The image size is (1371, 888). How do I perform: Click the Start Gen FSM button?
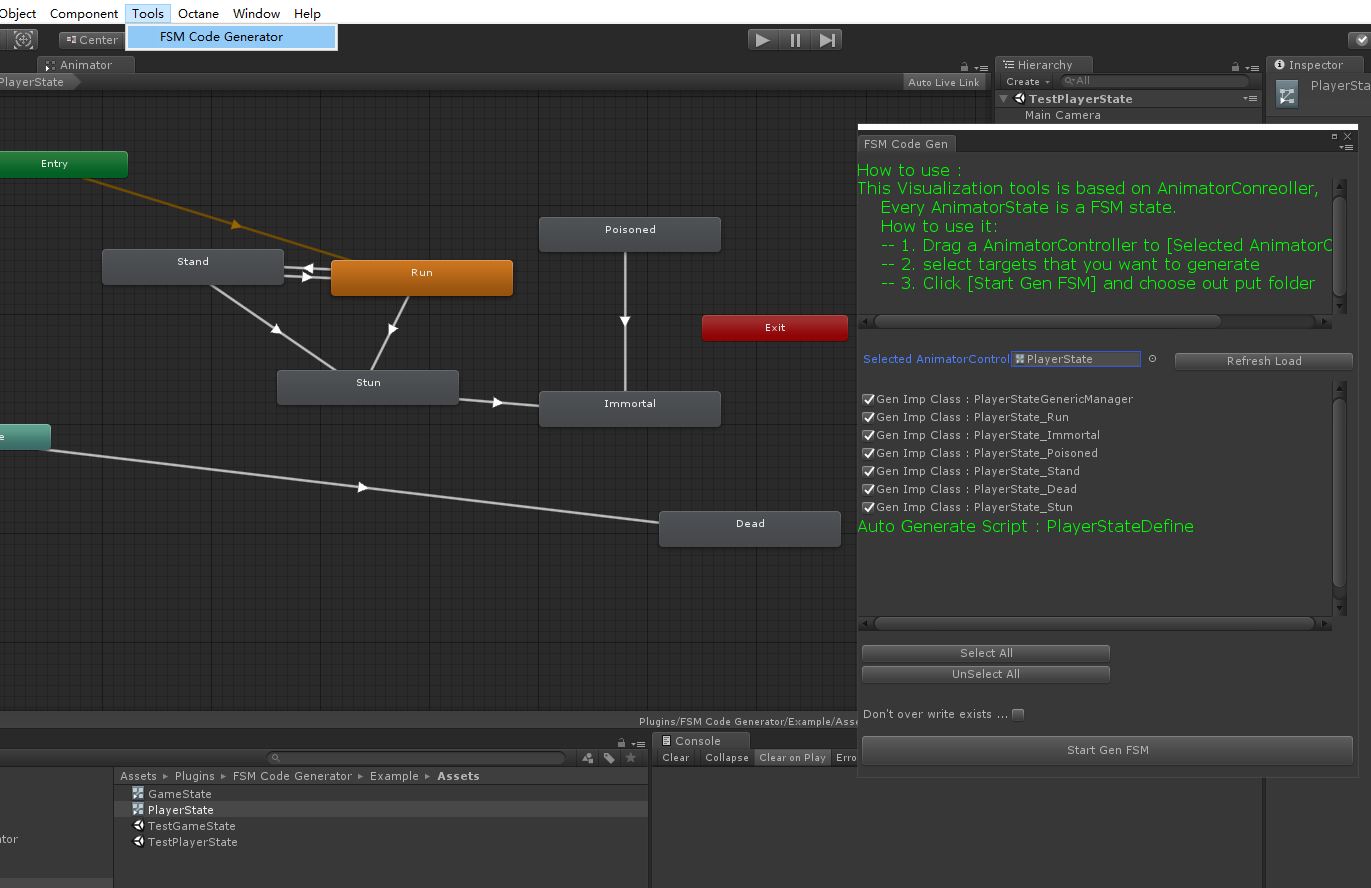(1107, 750)
